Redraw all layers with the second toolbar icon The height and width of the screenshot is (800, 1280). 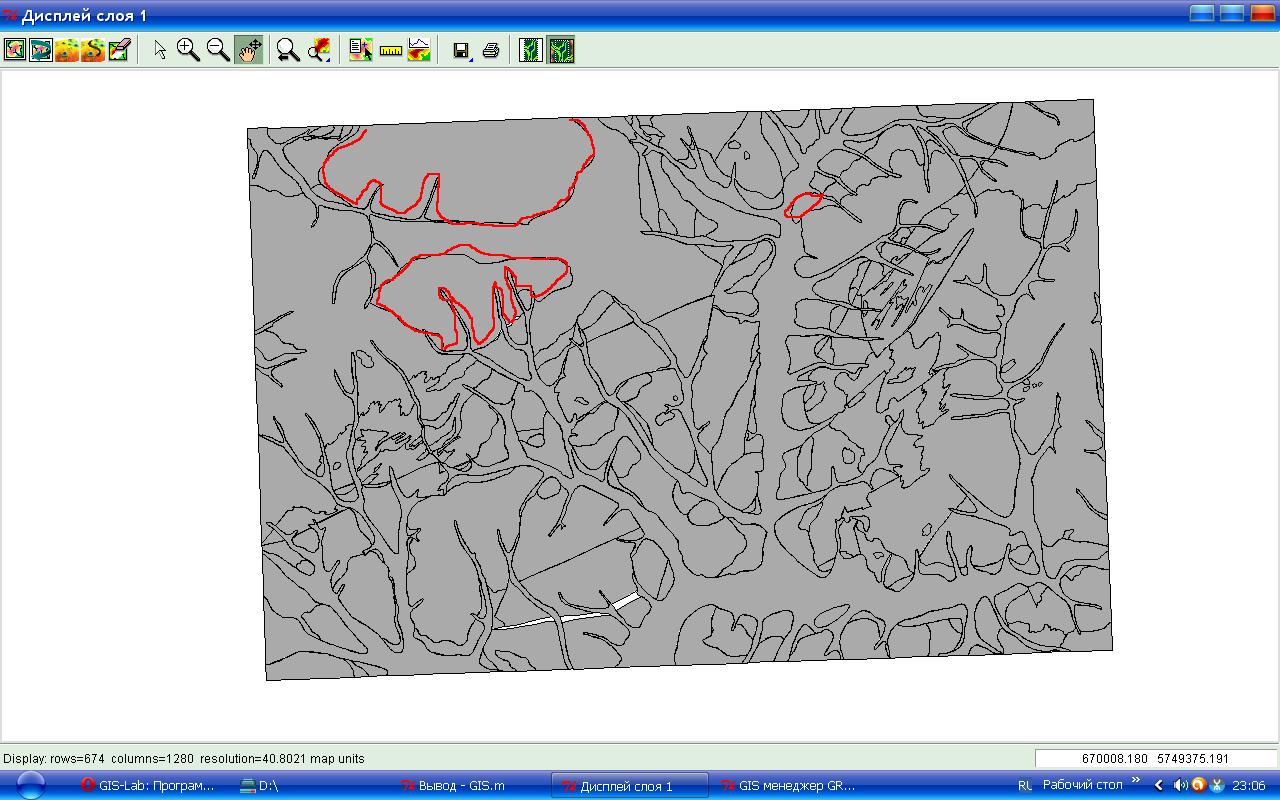(x=41, y=50)
